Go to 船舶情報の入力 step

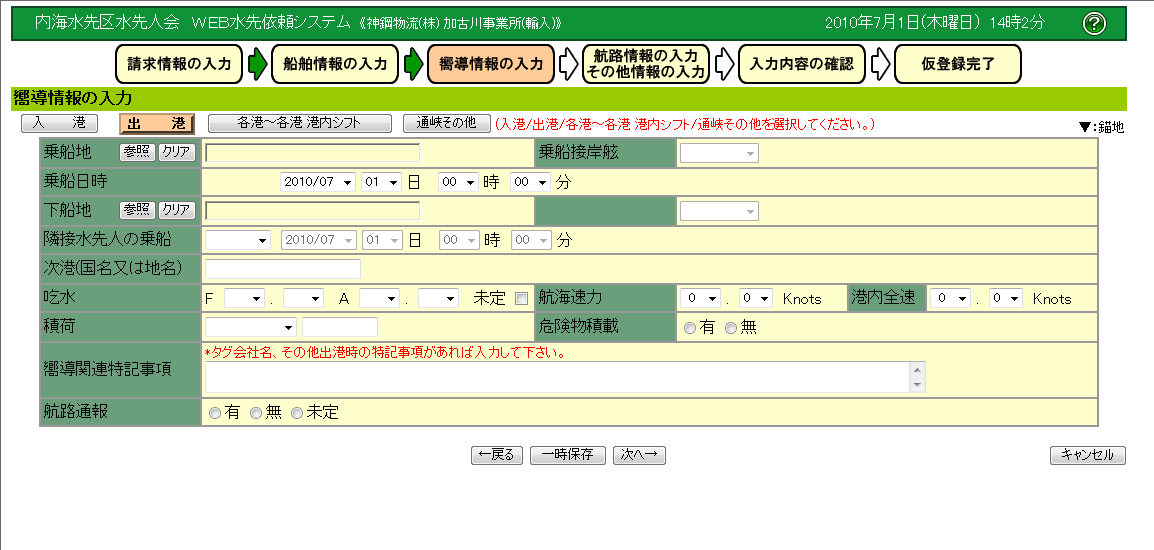click(x=328, y=64)
